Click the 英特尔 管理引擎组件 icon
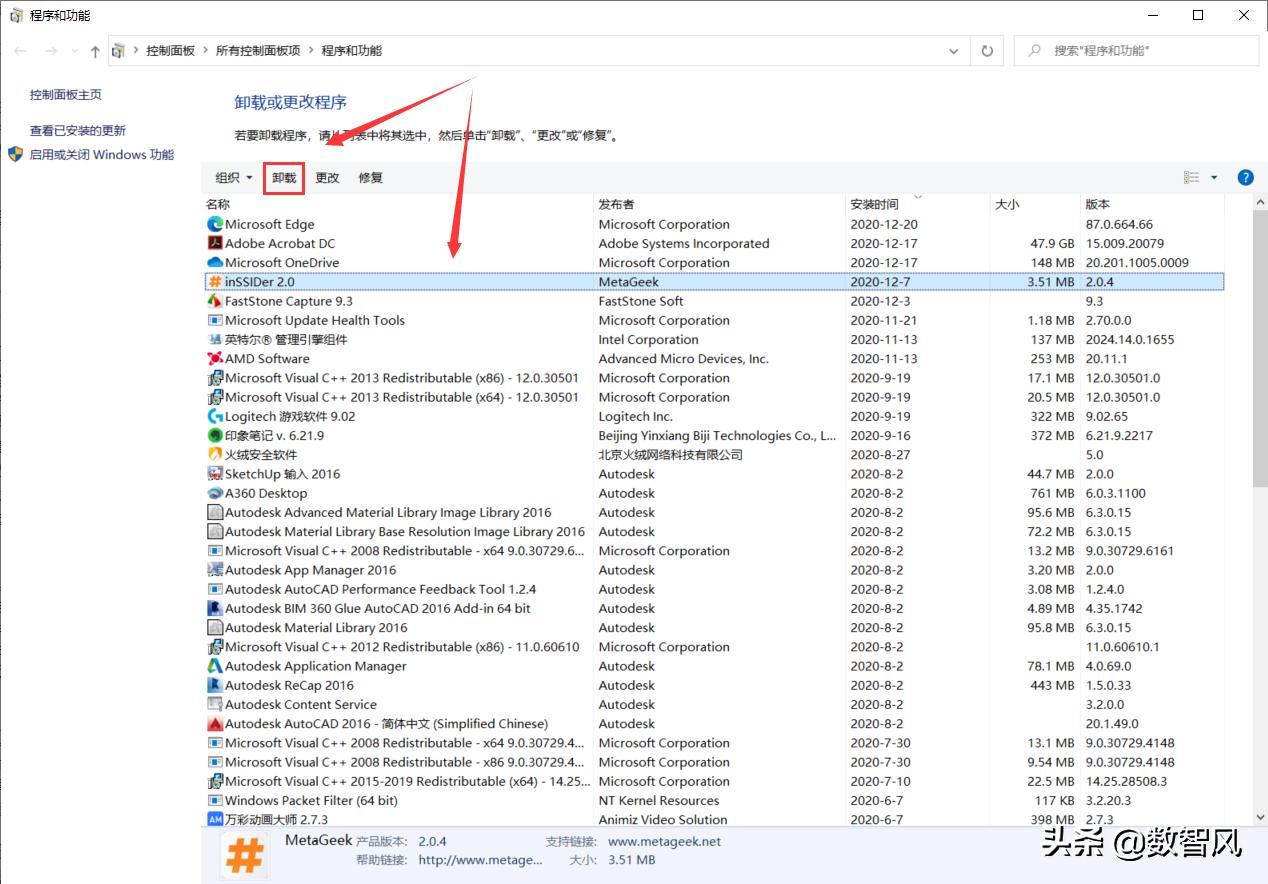 pyautogui.click(x=215, y=340)
